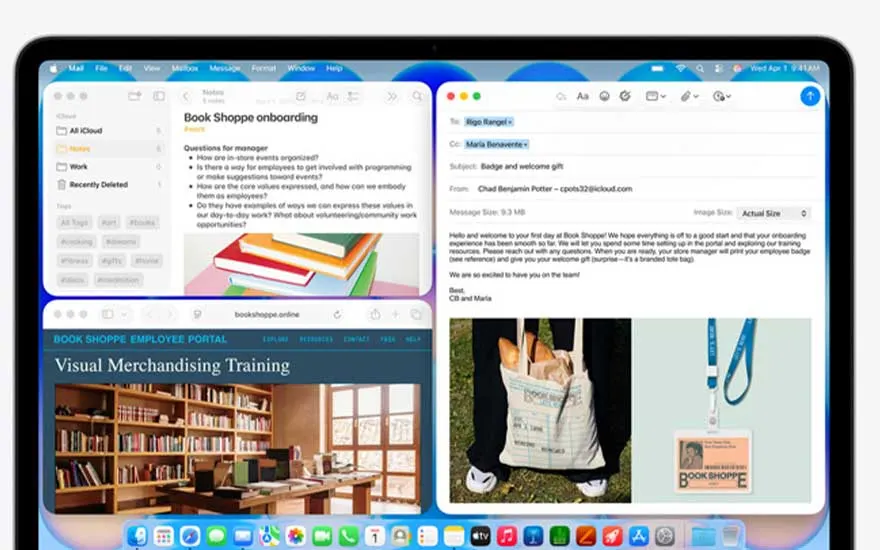Expand the Notes toolbar overflow chevrons

tap(392, 97)
